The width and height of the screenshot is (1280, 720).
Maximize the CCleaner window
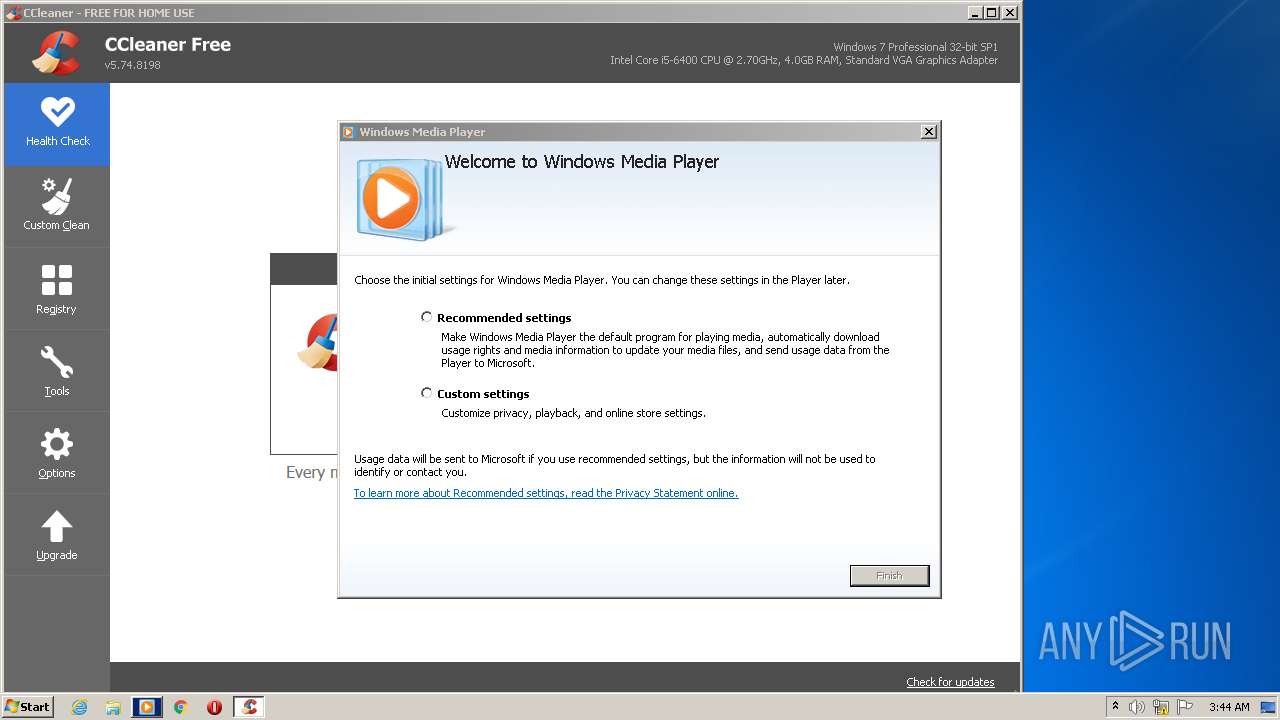click(991, 13)
